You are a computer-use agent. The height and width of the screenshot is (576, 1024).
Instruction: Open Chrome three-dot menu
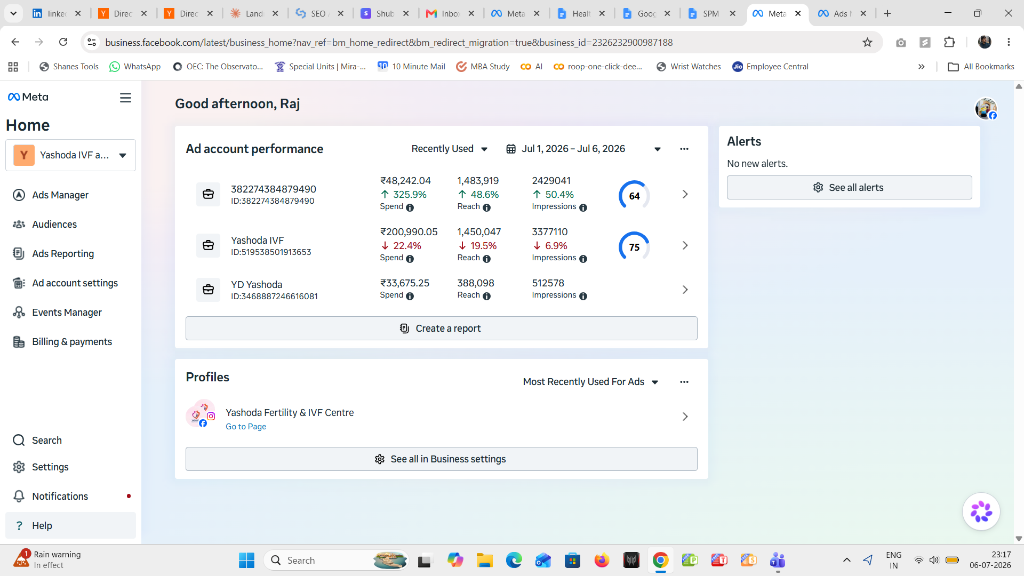[1009, 42]
